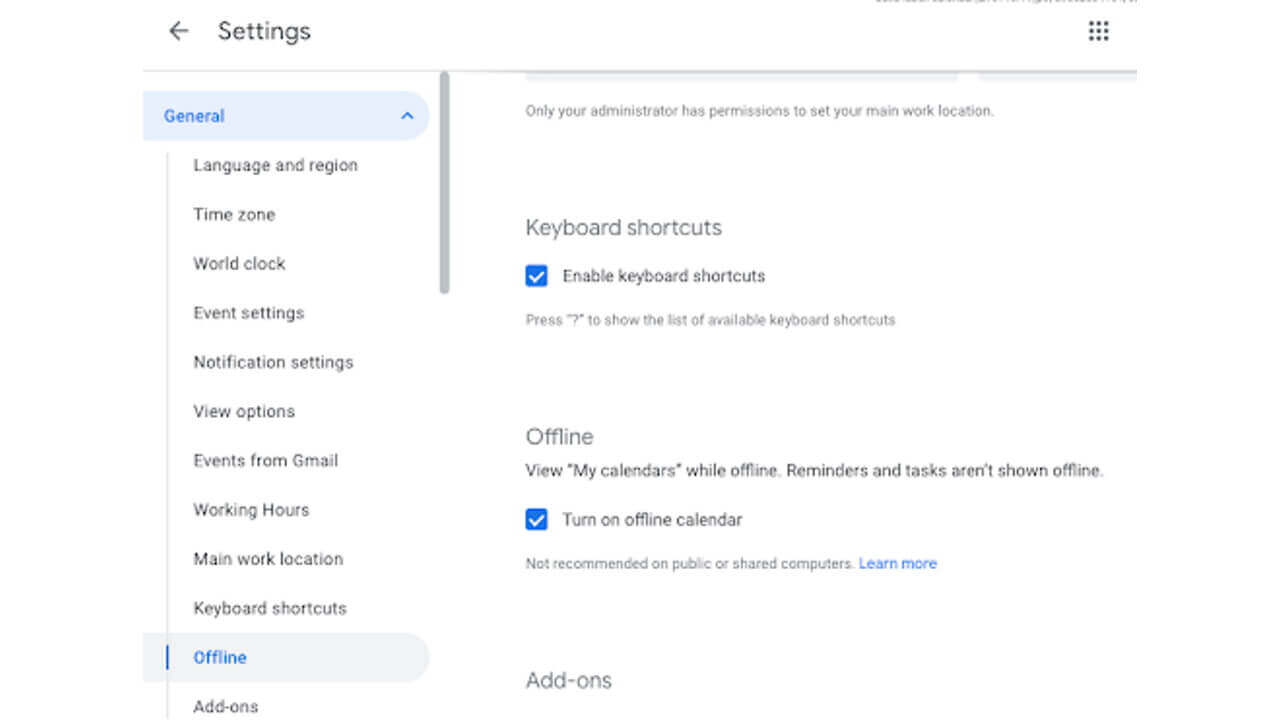Open Events from Gmail settings
This screenshot has height=720, width=1280.
point(264,460)
